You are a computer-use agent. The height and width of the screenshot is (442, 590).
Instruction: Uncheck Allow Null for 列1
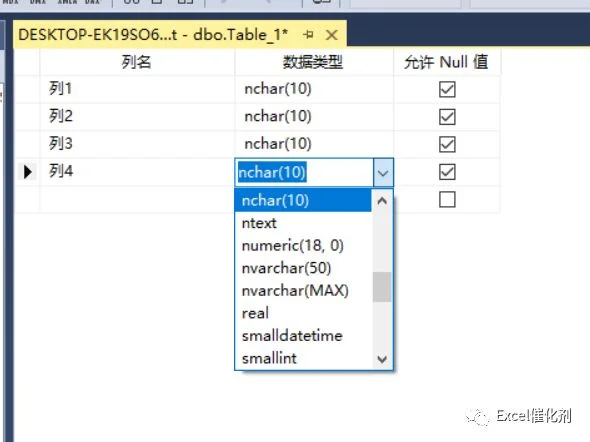(447, 89)
